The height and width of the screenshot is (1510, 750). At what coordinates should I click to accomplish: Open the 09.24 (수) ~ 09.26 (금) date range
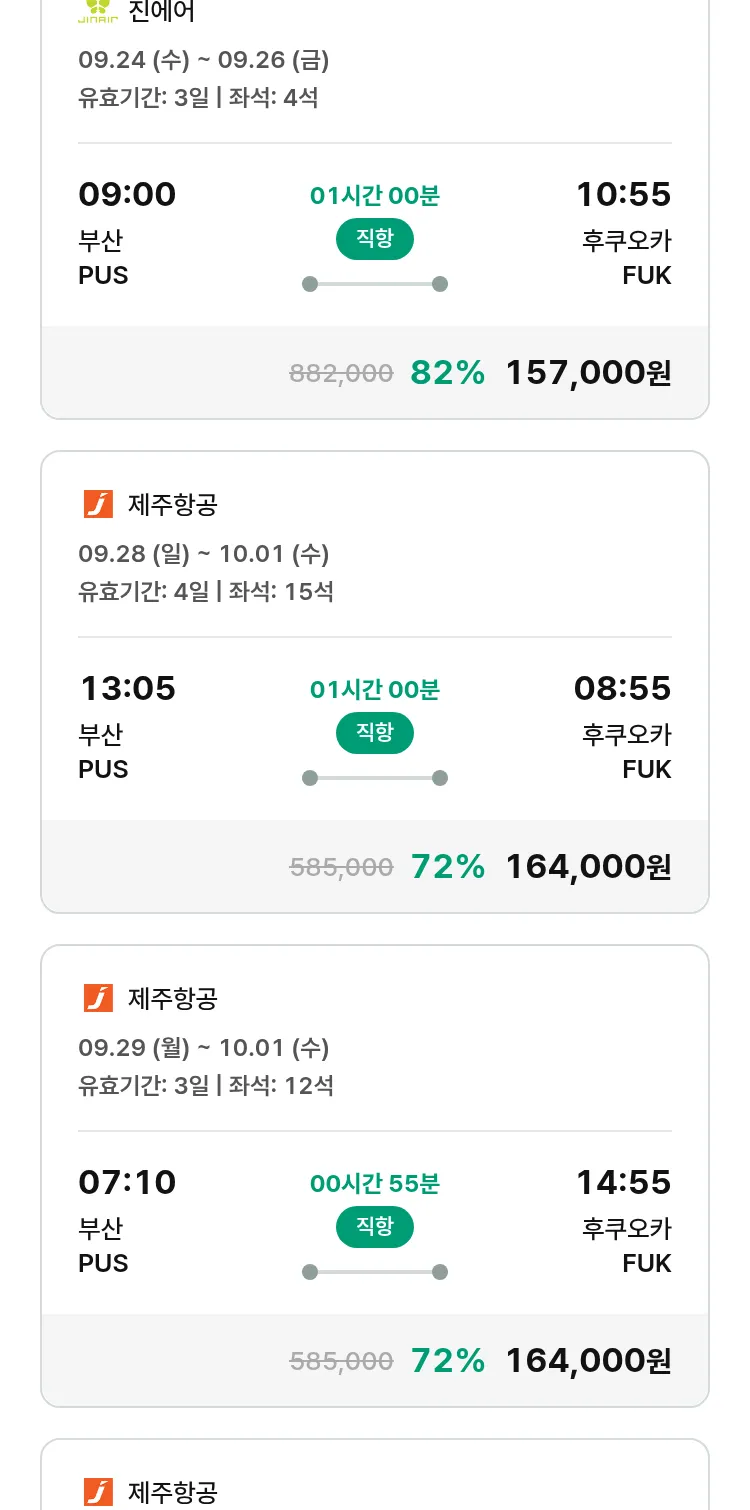point(204,60)
